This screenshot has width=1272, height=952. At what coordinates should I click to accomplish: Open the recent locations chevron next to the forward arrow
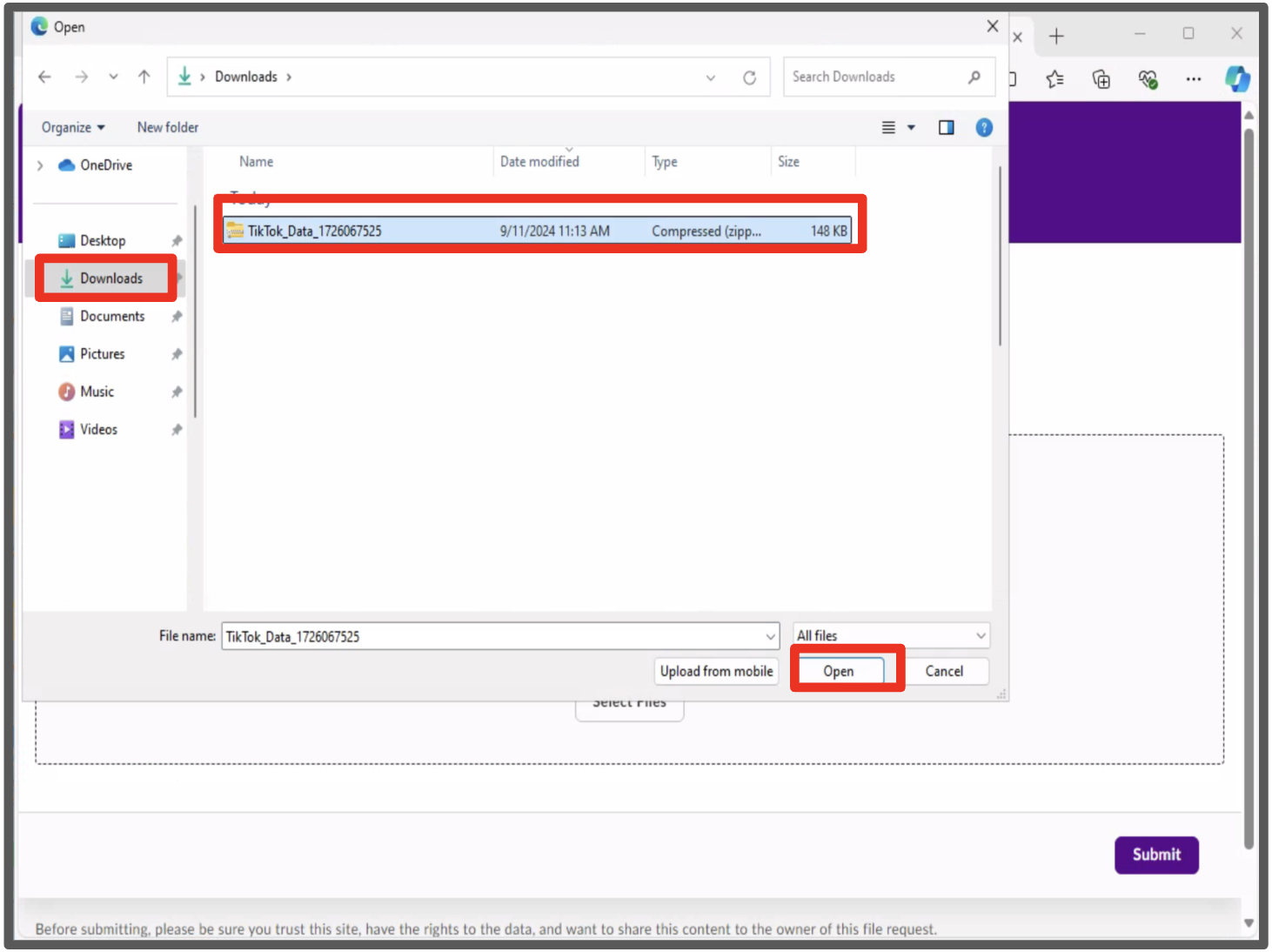pos(113,77)
